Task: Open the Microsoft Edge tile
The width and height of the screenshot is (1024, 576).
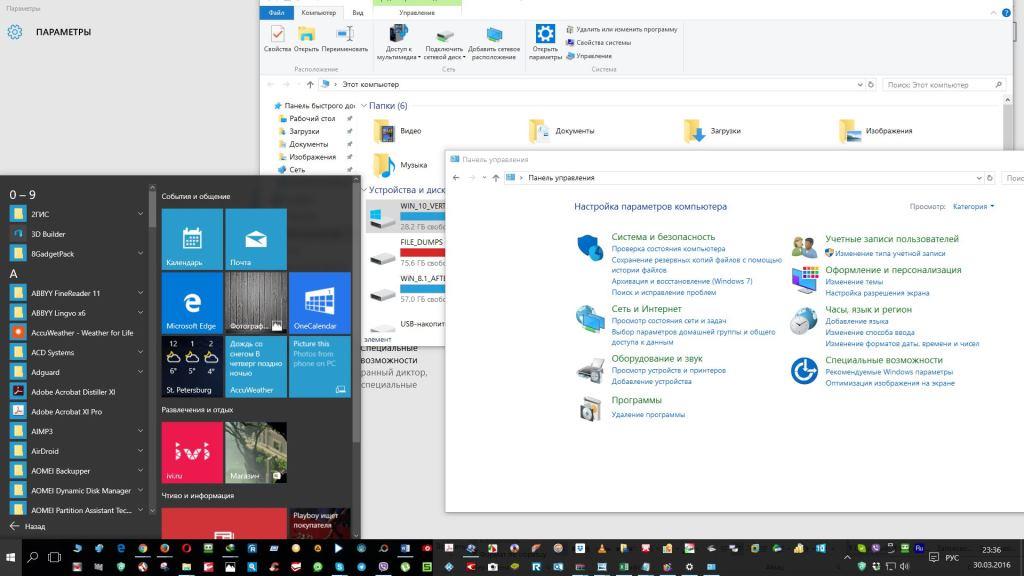Action: click(191, 302)
